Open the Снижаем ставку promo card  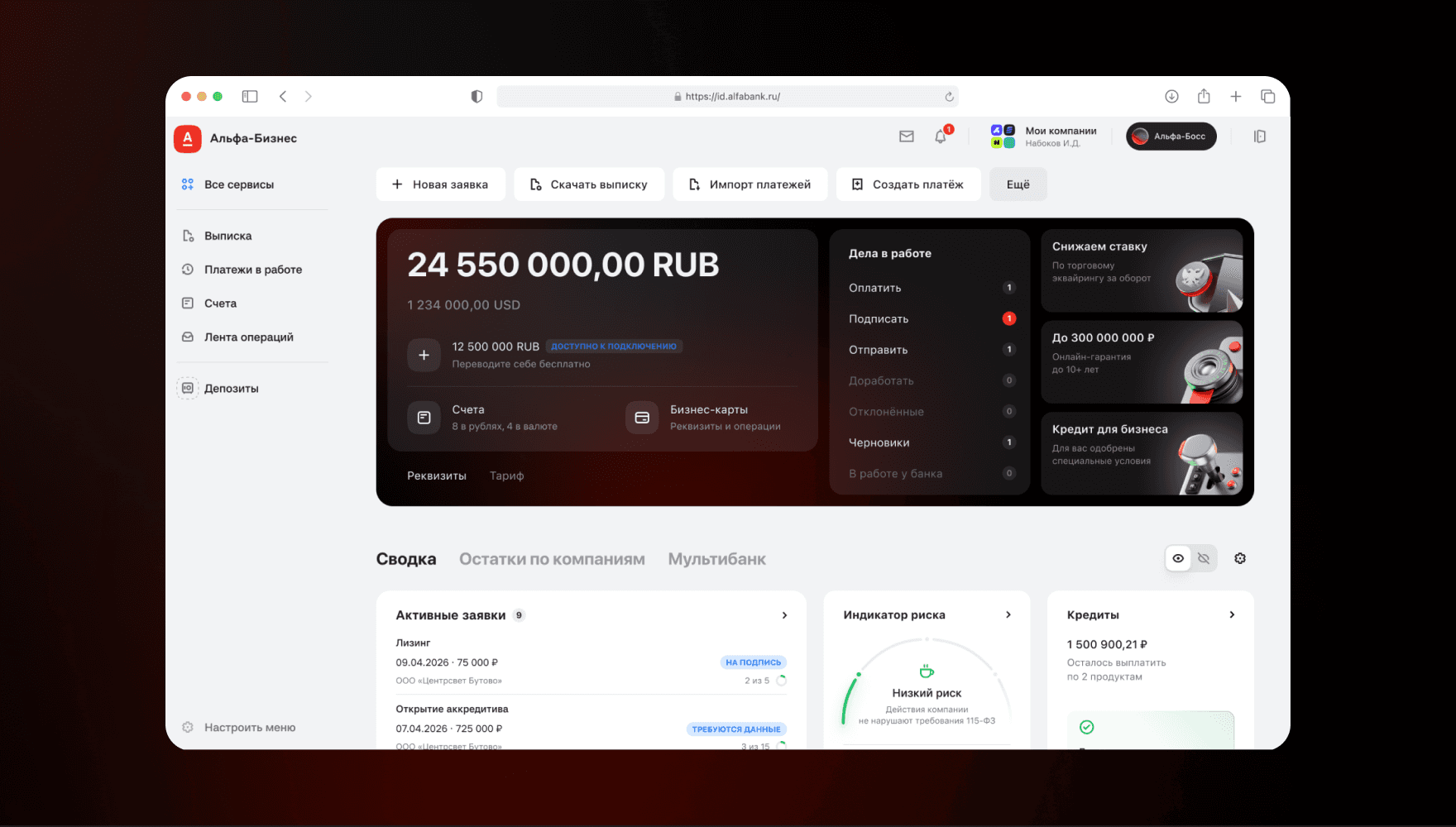(x=1142, y=270)
